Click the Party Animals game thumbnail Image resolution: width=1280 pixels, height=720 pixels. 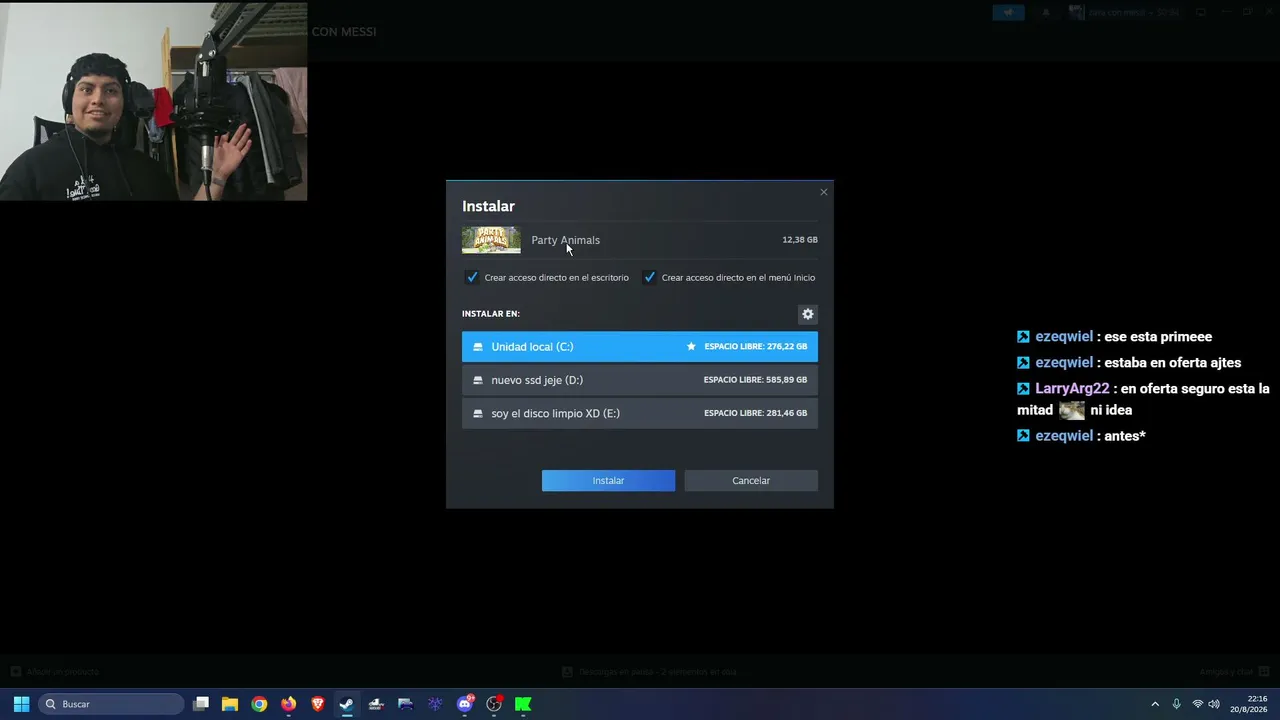click(x=491, y=240)
